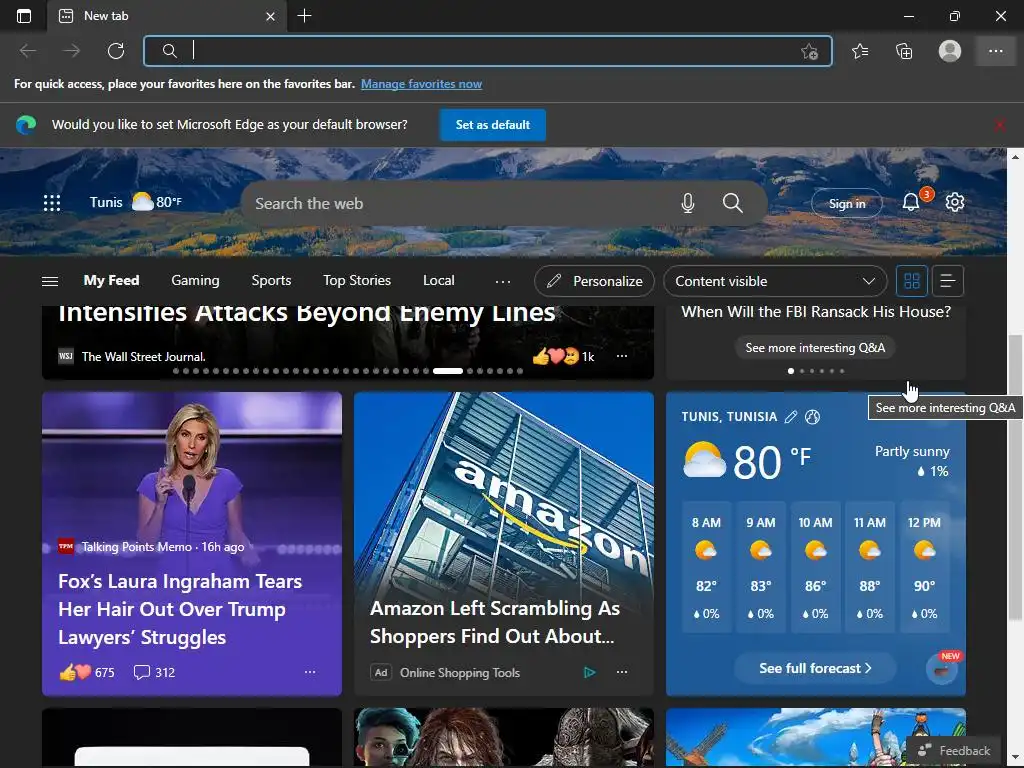Open the 12 PM hourly forecast
This screenshot has width=1024, height=768.
click(x=924, y=567)
